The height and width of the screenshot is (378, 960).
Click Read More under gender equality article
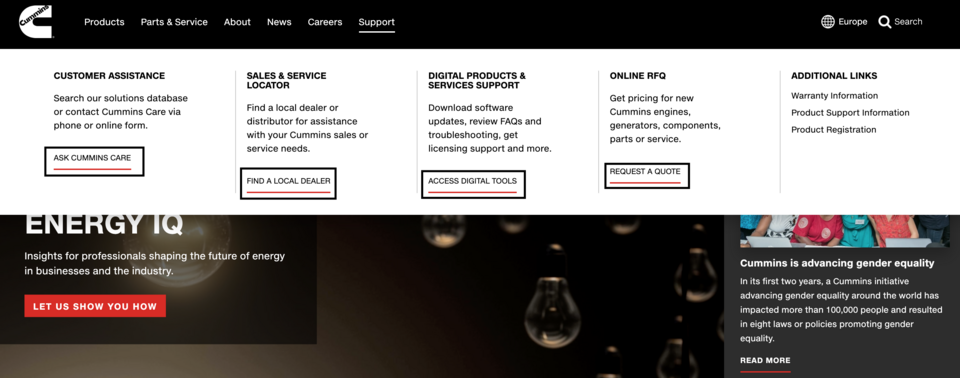765,360
